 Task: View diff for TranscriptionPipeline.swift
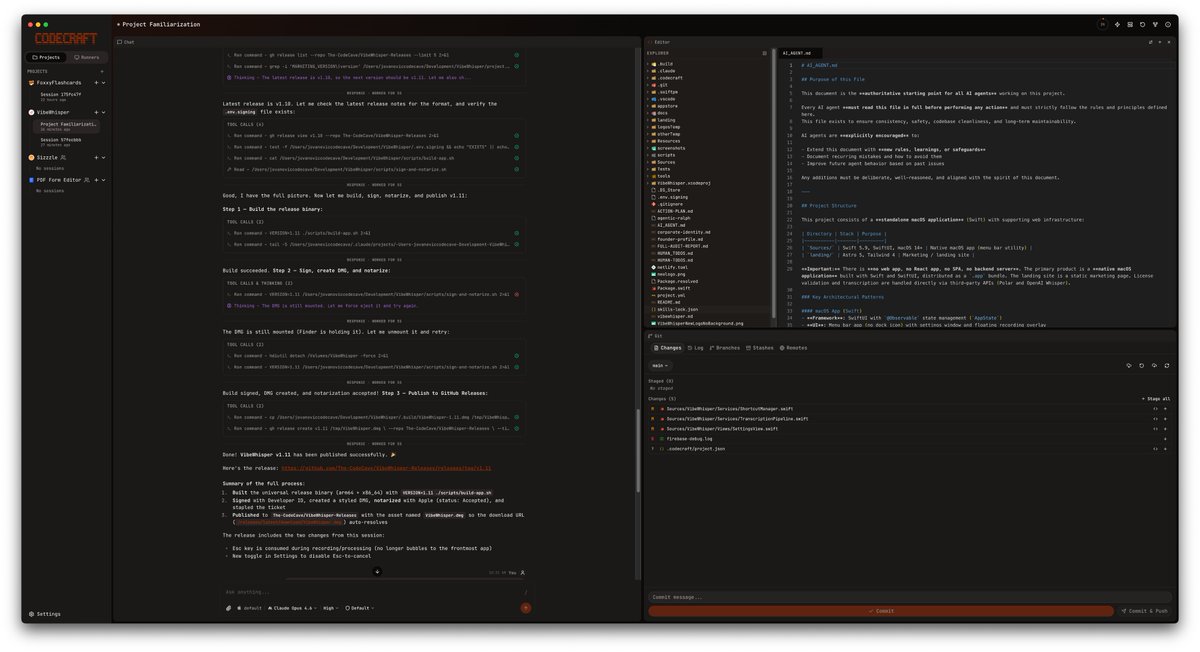(1155, 419)
